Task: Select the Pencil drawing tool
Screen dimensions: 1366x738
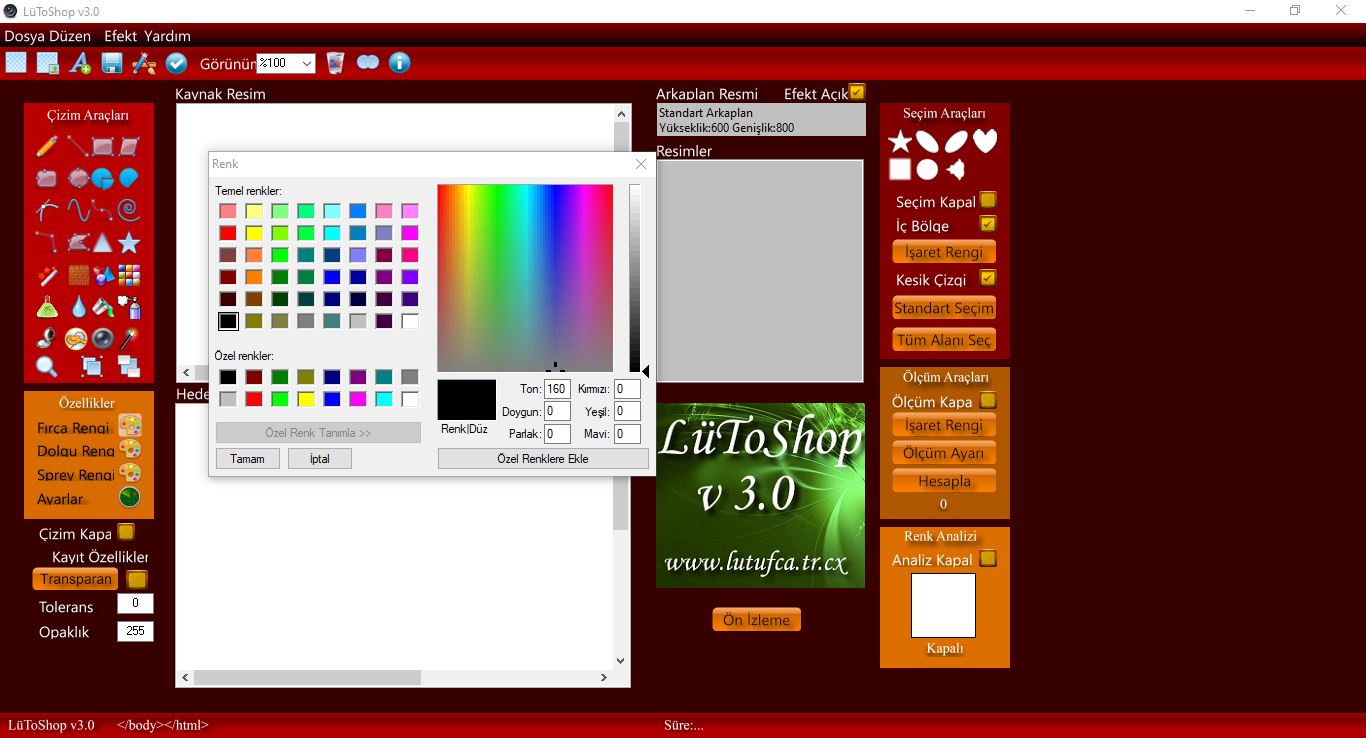Action: click(46, 147)
